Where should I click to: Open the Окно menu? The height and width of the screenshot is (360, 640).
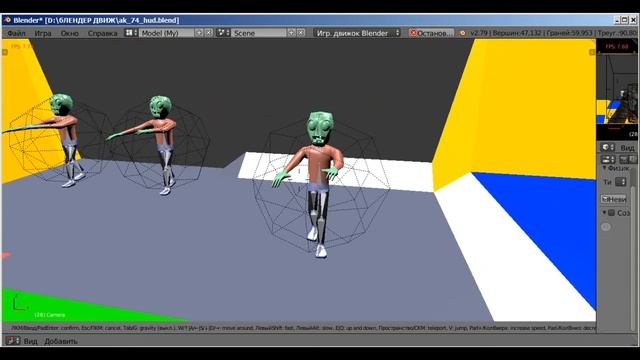(69, 33)
